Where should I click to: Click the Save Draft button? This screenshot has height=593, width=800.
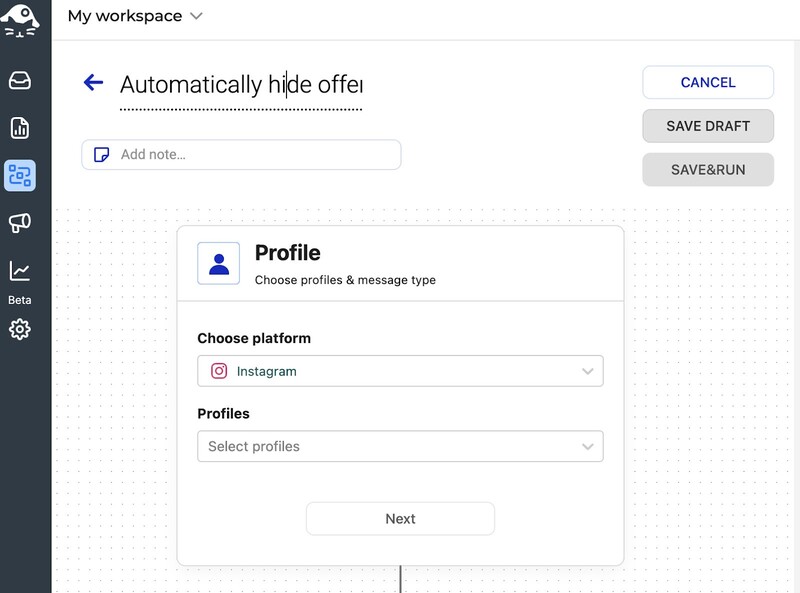pyautogui.click(x=708, y=126)
